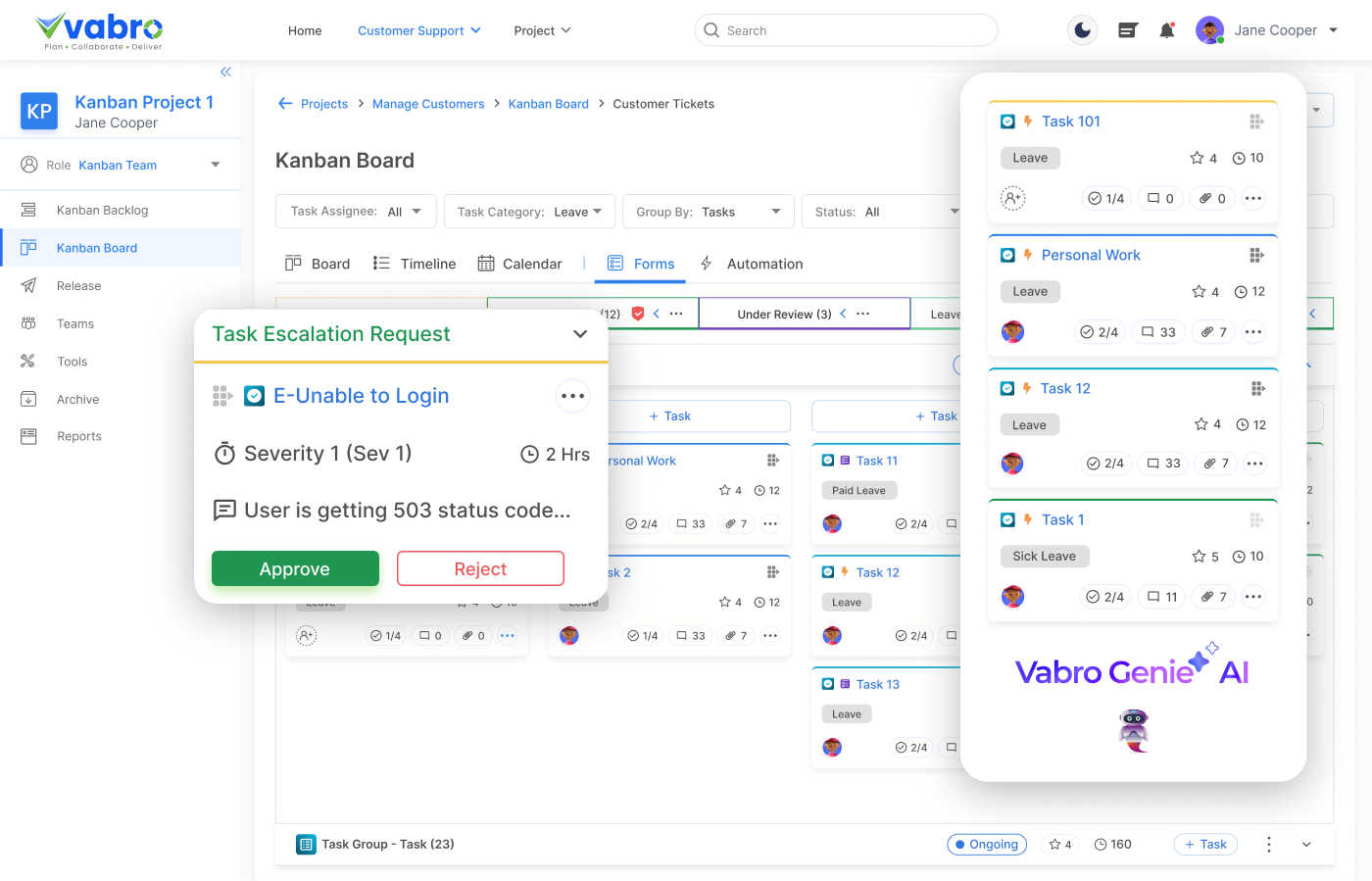Reject the escalation request
This screenshot has height=881, width=1372.
(x=480, y=569)
